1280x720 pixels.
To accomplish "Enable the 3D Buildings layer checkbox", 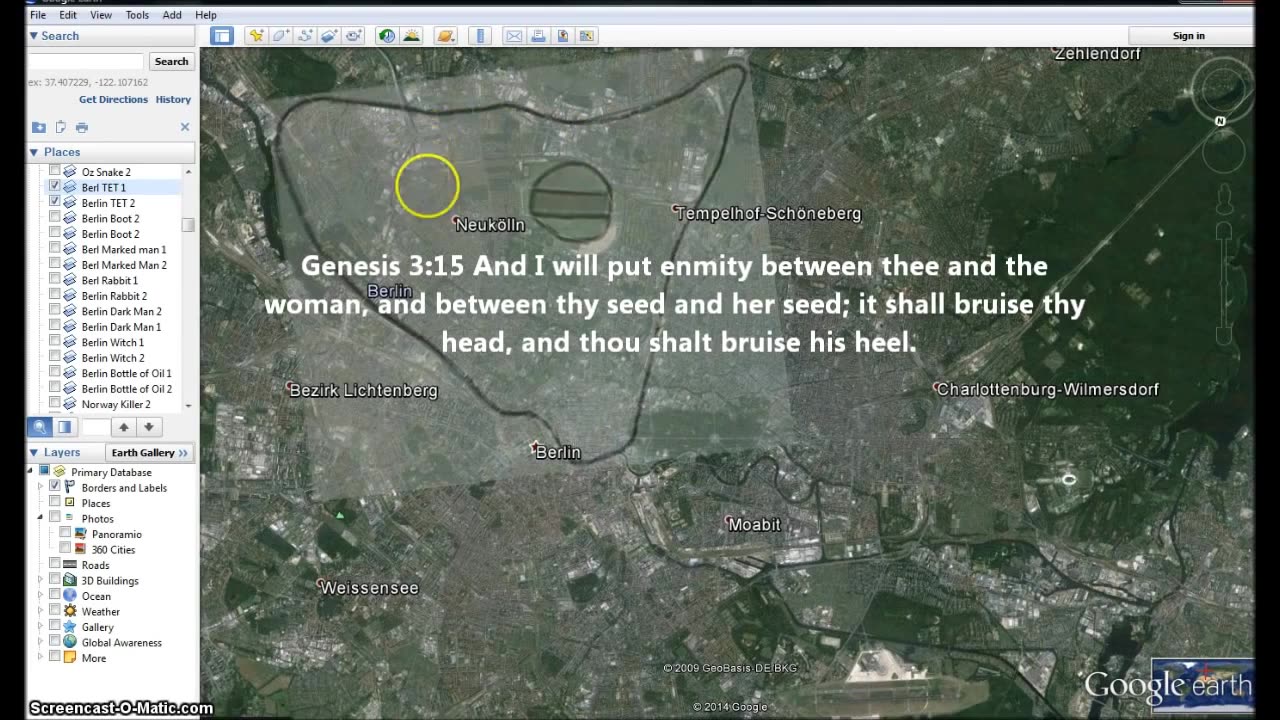I will click(x=55, y=580).
